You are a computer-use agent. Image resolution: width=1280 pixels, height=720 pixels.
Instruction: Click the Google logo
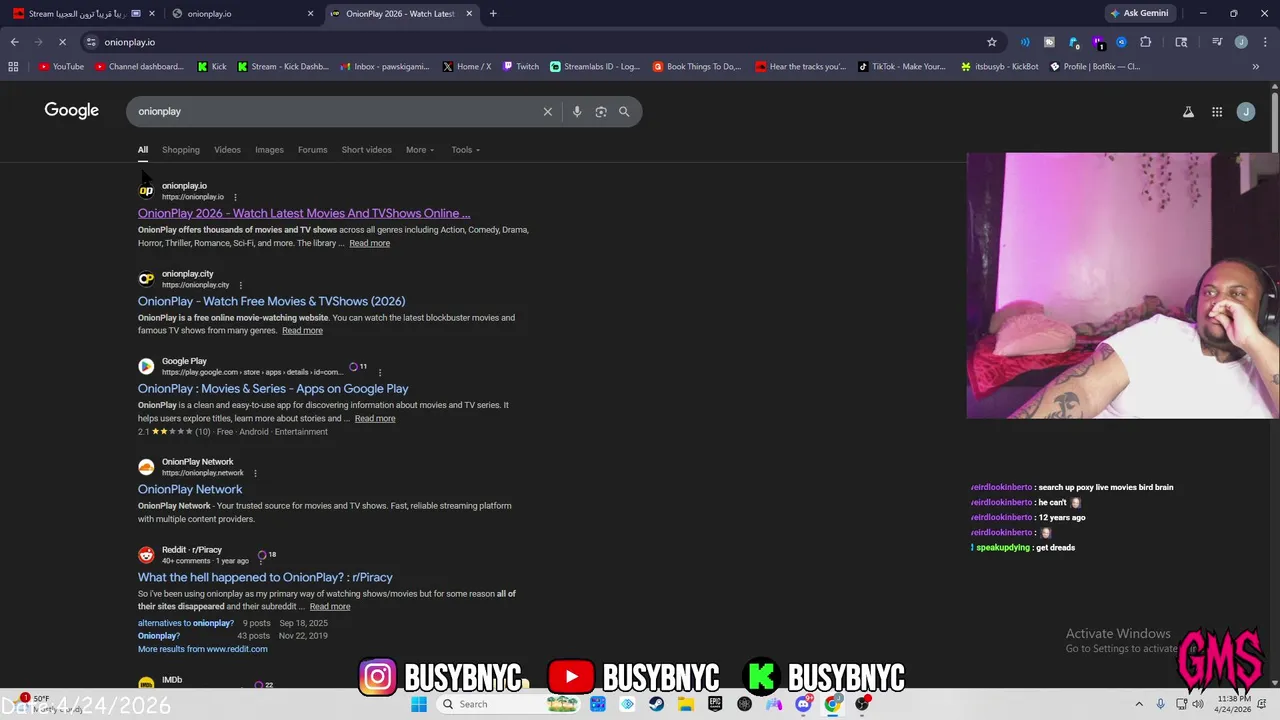pyautogui.click(x=71, y=111)
